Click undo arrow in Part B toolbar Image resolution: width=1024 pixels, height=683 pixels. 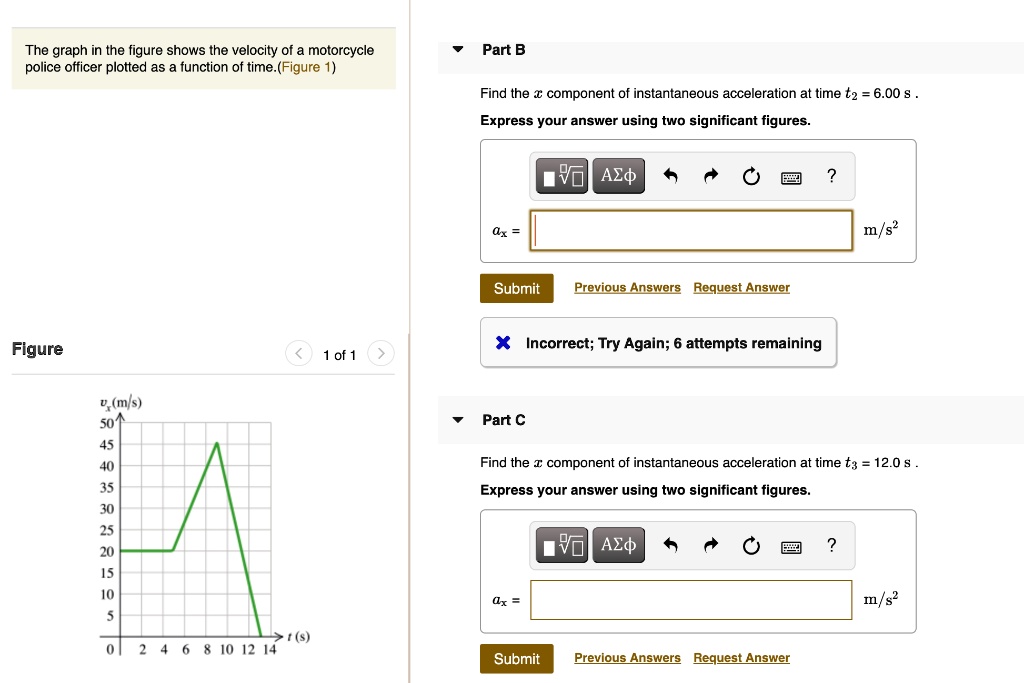tap(671, 177)
